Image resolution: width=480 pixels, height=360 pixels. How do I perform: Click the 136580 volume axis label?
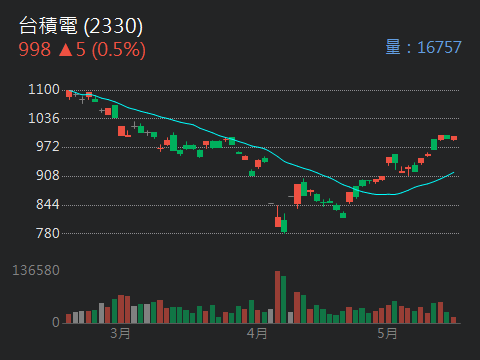coord(36,270)
